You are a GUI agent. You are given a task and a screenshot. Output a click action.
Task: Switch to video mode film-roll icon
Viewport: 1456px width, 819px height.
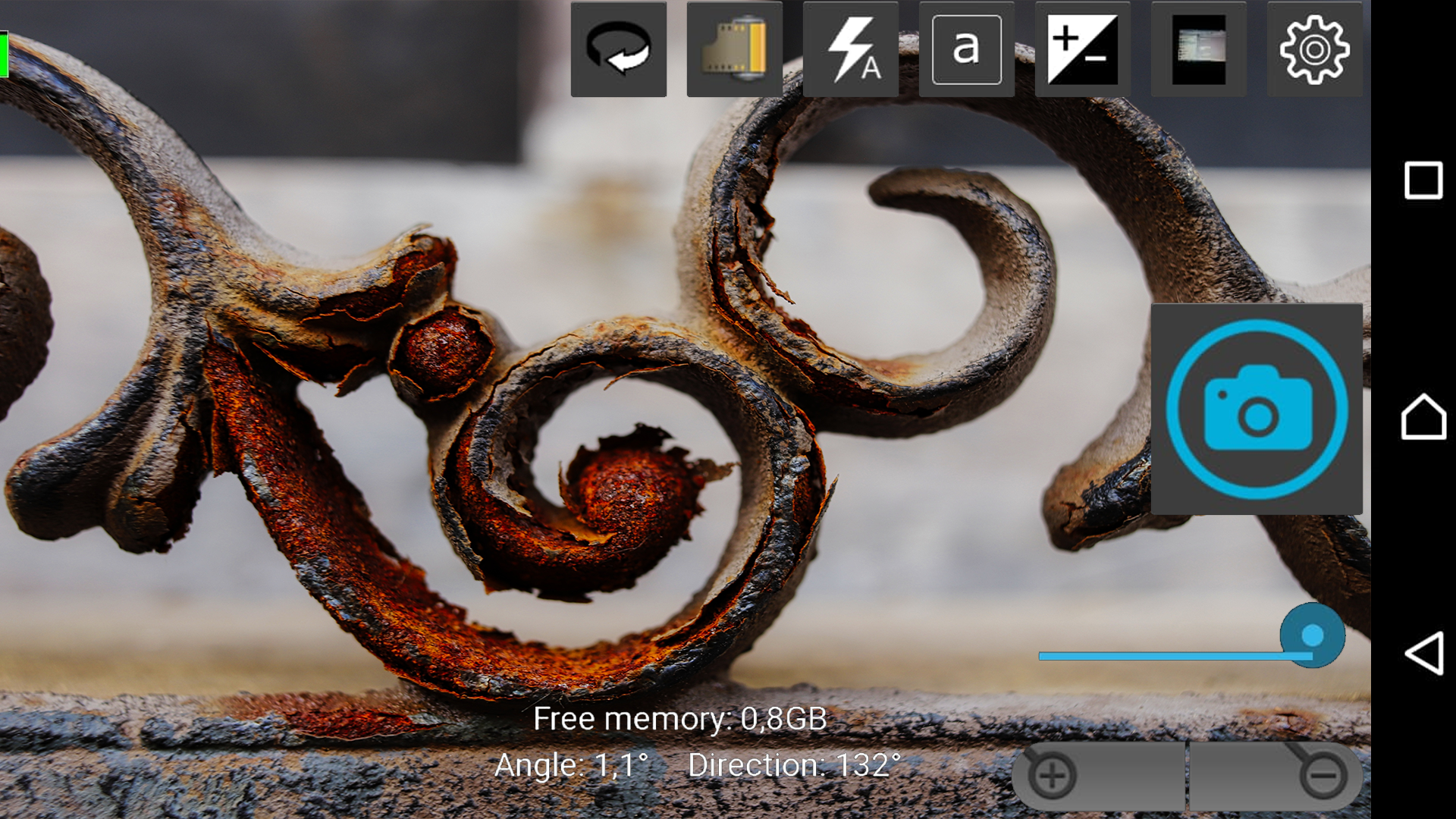click(734, 49)
